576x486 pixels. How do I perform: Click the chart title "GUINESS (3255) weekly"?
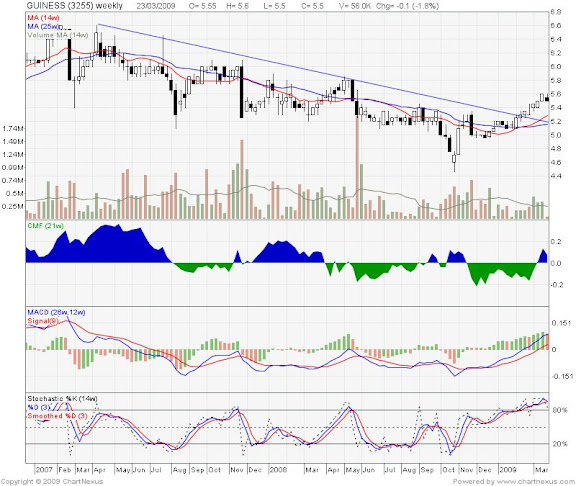(75, 6)
